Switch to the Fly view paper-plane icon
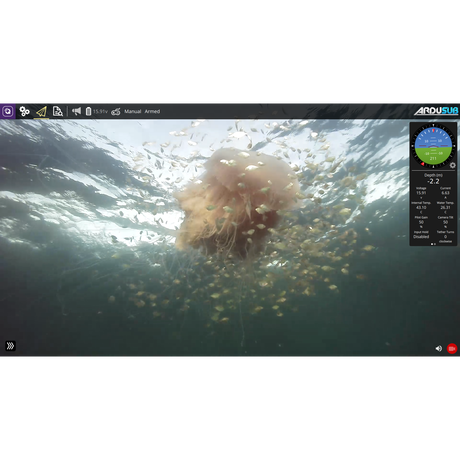This screenshot has height=460, width=460. [x=41, y=111]
